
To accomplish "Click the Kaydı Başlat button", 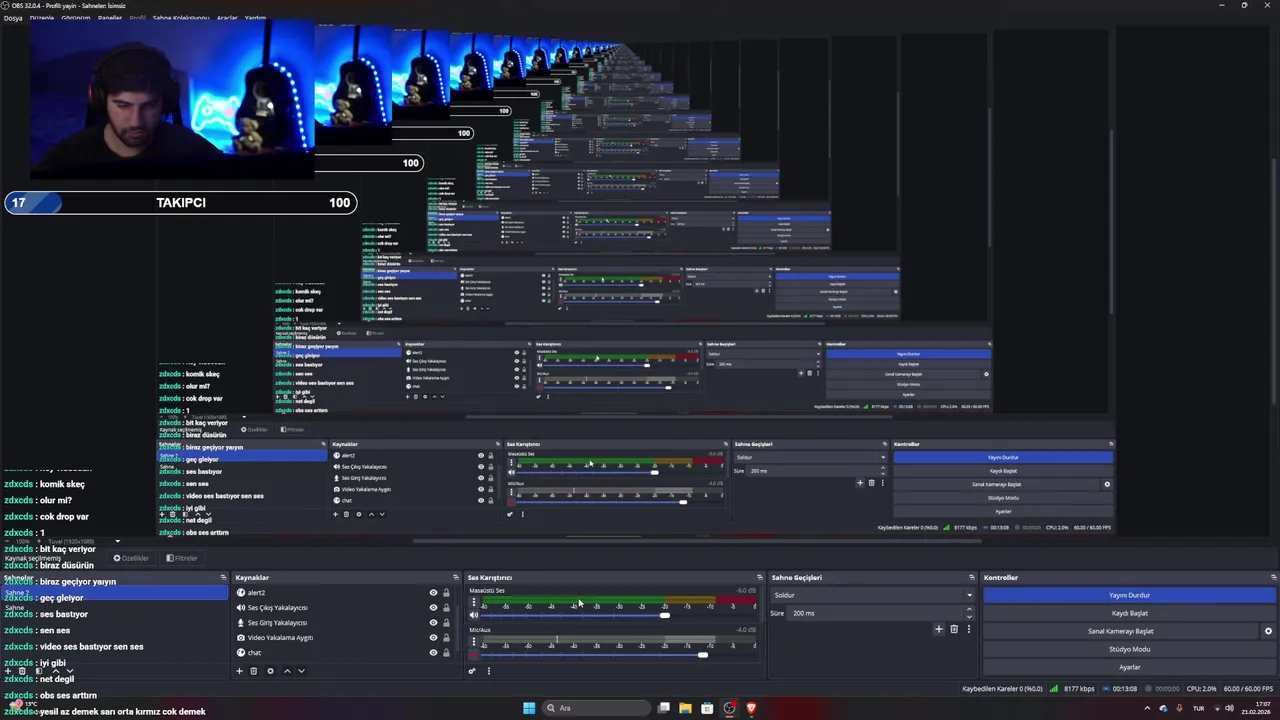I will click(x=1129, y=613).
